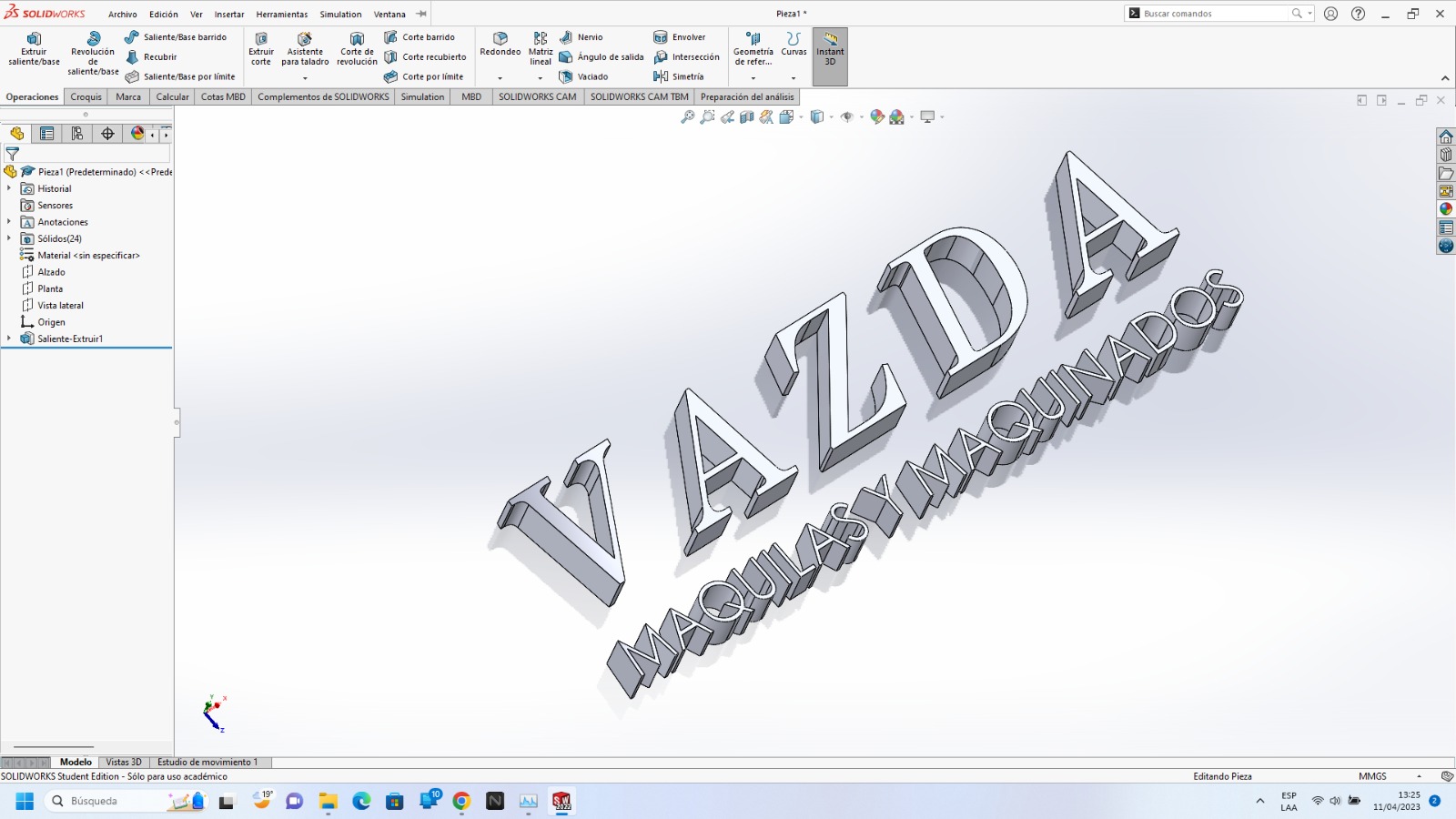This screenshot has width=1456, height=819.
Task: Open the Appearances tab in task pane
Action: 1446,209
